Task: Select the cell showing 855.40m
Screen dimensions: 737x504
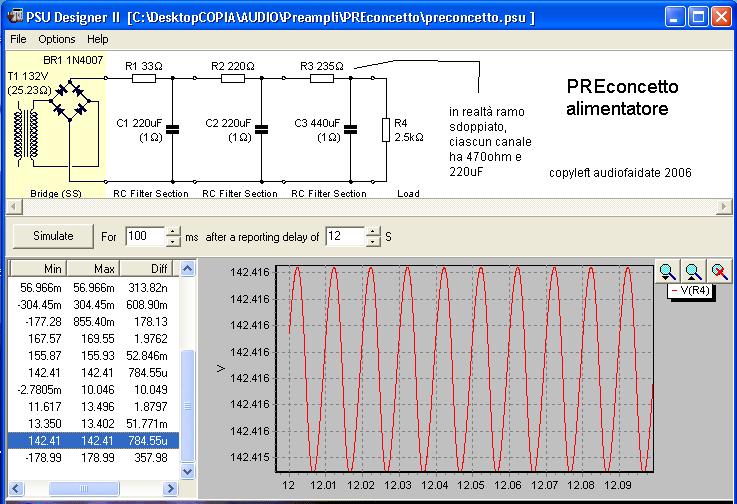Action: [x=94, y=322]
